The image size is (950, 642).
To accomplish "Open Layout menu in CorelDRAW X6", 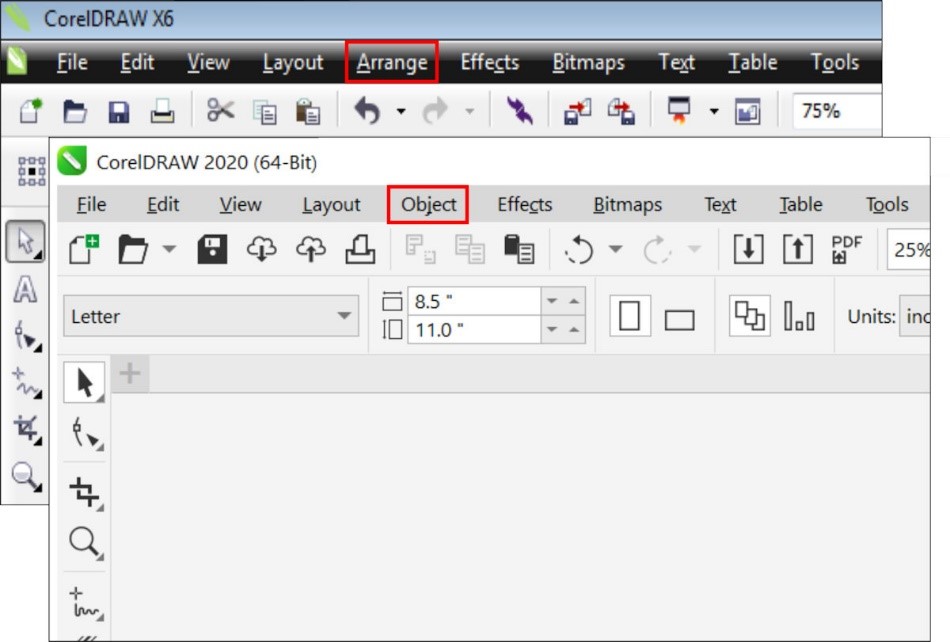I will (x=293, y=62).
